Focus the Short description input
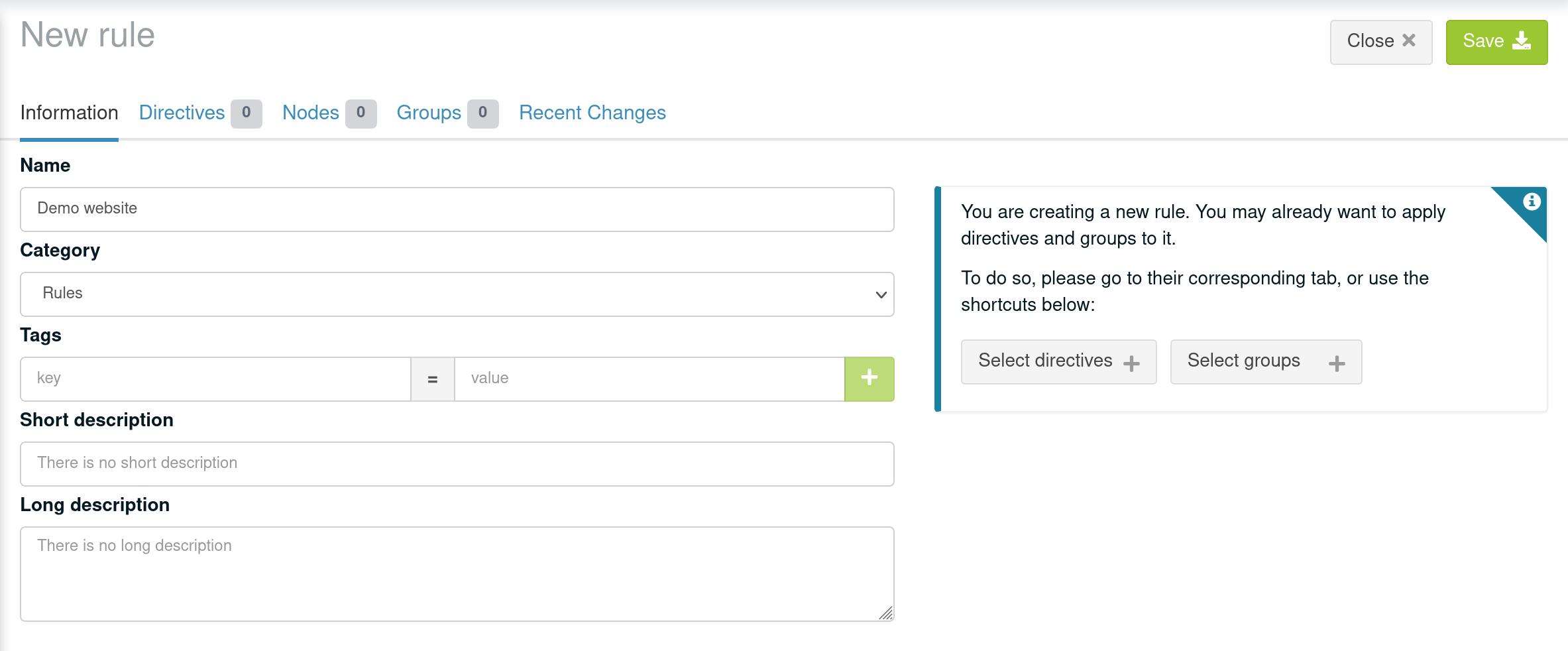 tap(457, 463)
